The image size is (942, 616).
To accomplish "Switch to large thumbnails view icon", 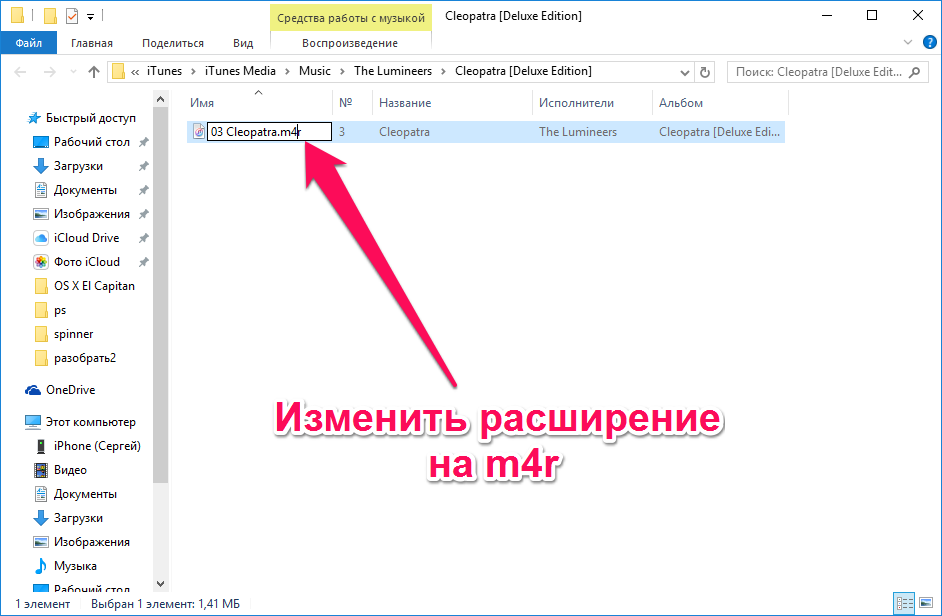I will (x=926, y=603).
